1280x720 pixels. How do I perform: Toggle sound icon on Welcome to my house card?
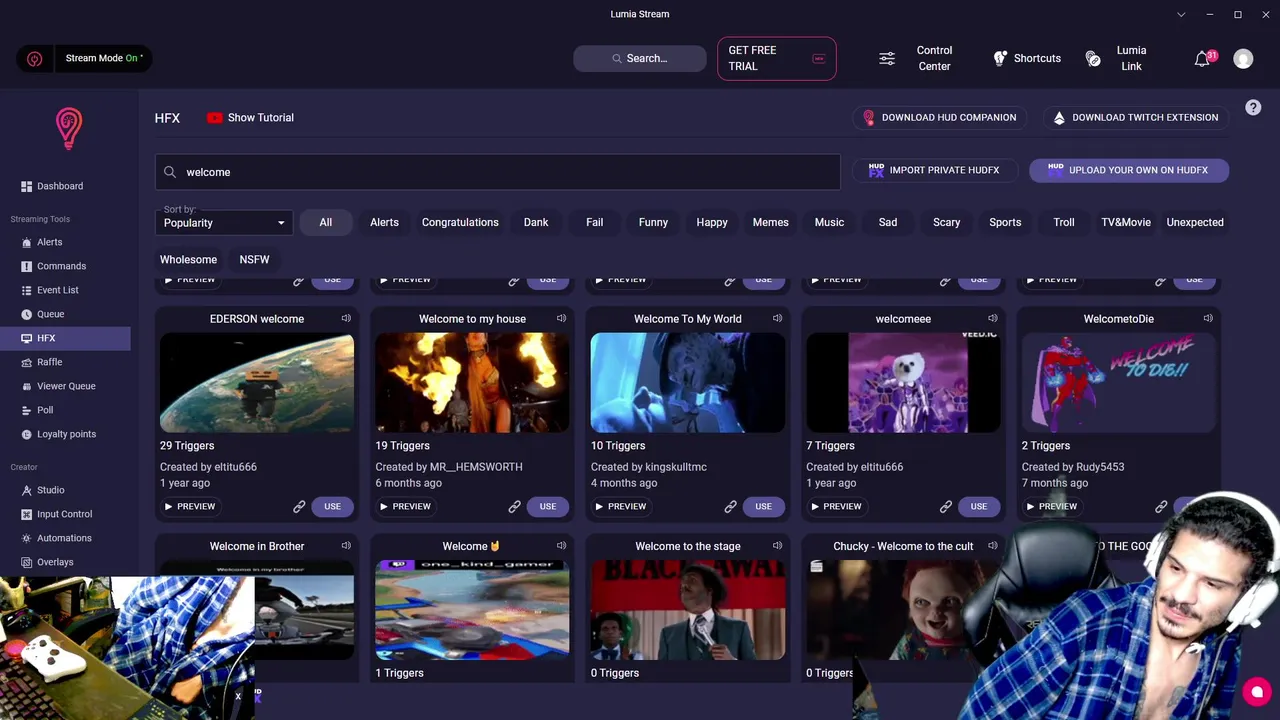(x=561, y=319)
